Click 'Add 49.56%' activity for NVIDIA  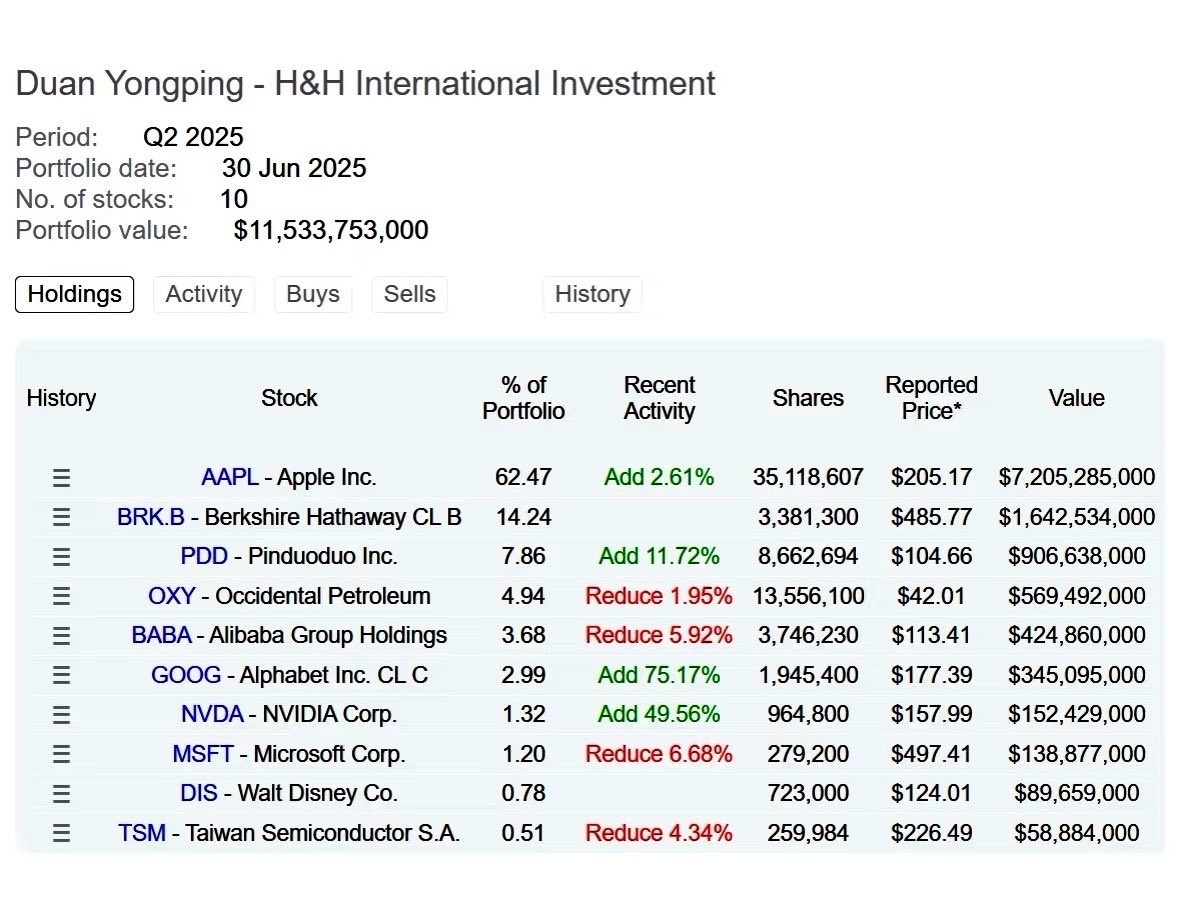pos(659,714)
